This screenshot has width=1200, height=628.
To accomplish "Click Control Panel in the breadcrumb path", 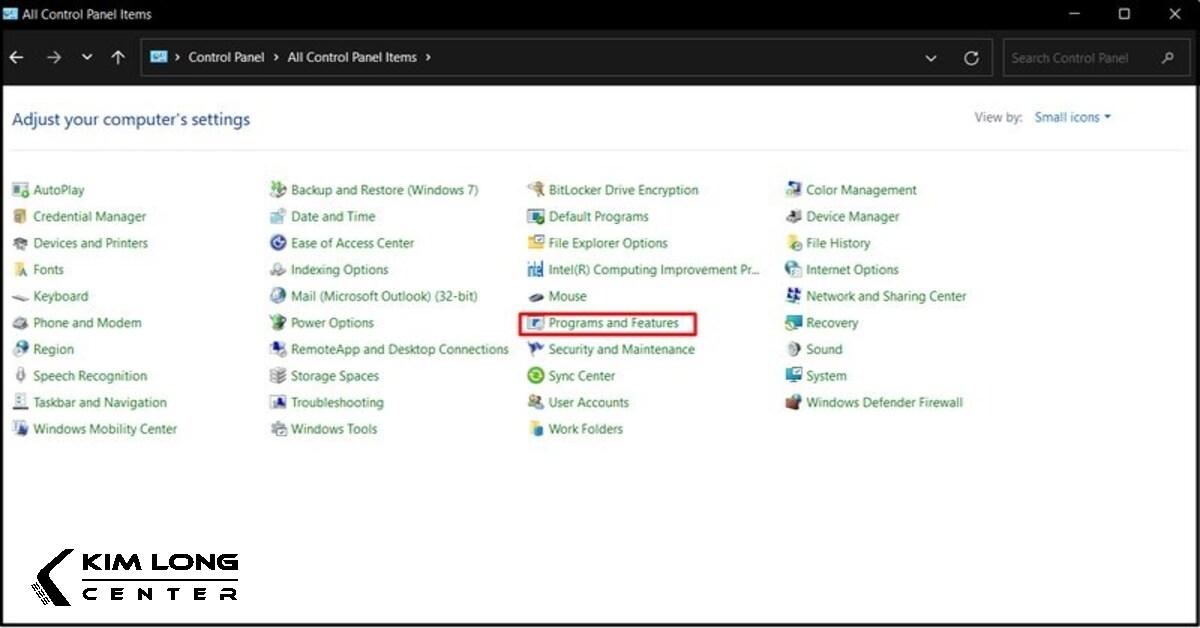I will [x=228, y=58].
